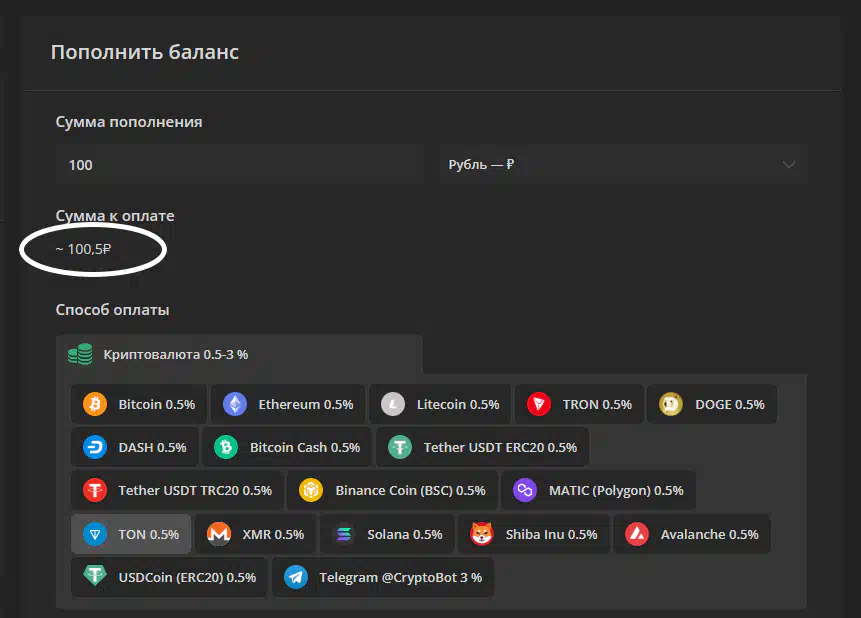
Task: Select Bitcoin Cash 0.5% option
Action: coord(287,447)
